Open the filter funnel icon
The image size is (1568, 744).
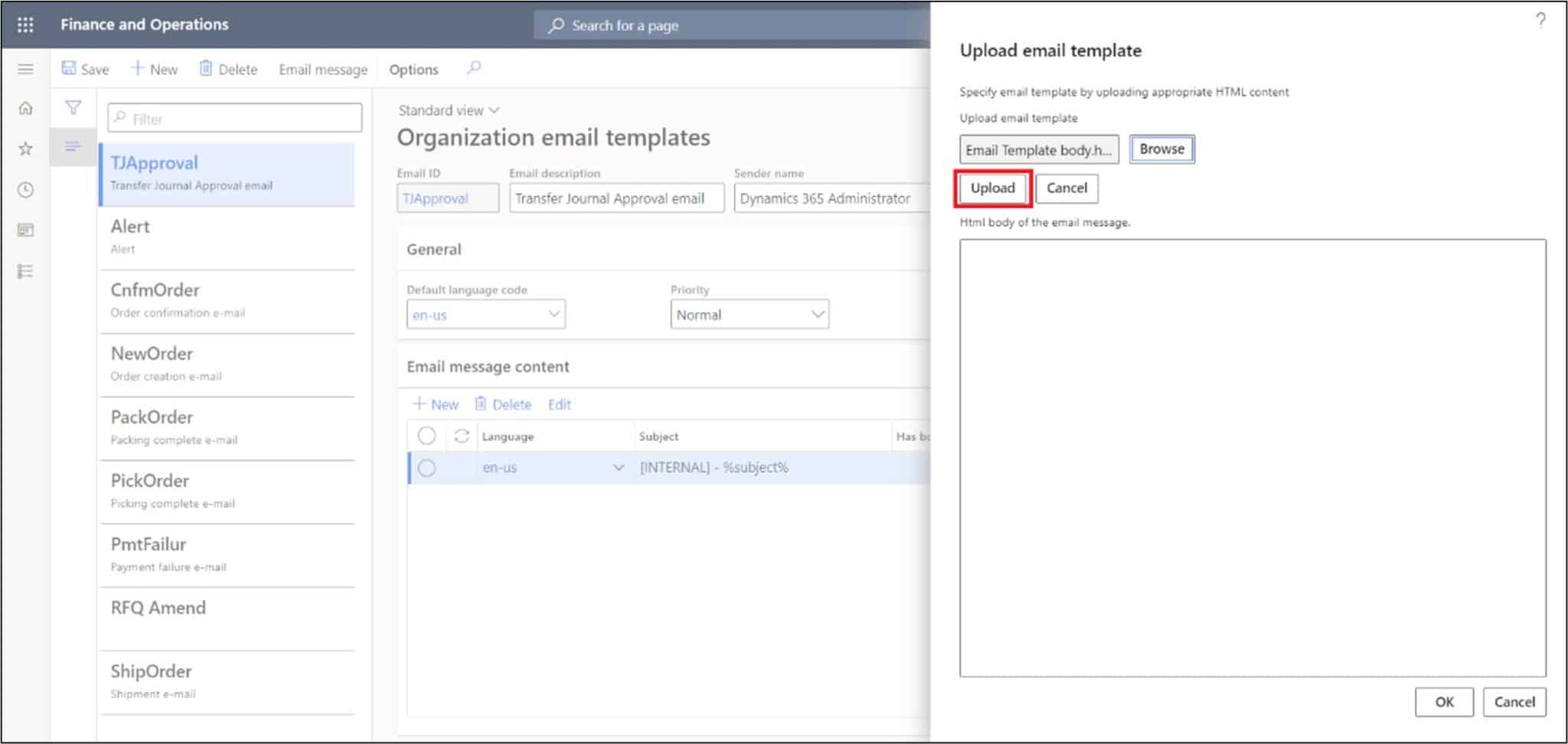73,108
